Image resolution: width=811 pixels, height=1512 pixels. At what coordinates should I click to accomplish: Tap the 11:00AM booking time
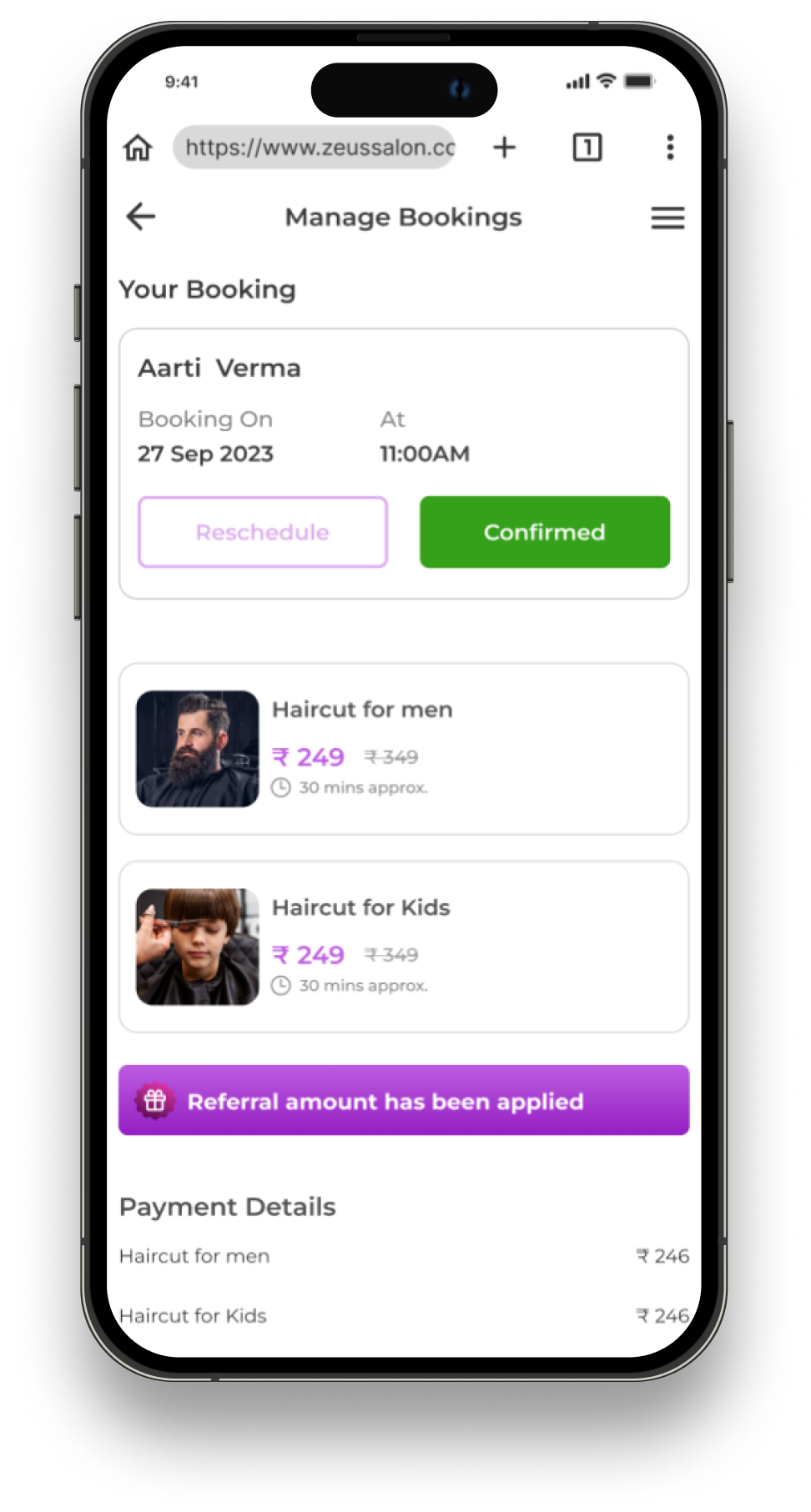coord(425,454)
